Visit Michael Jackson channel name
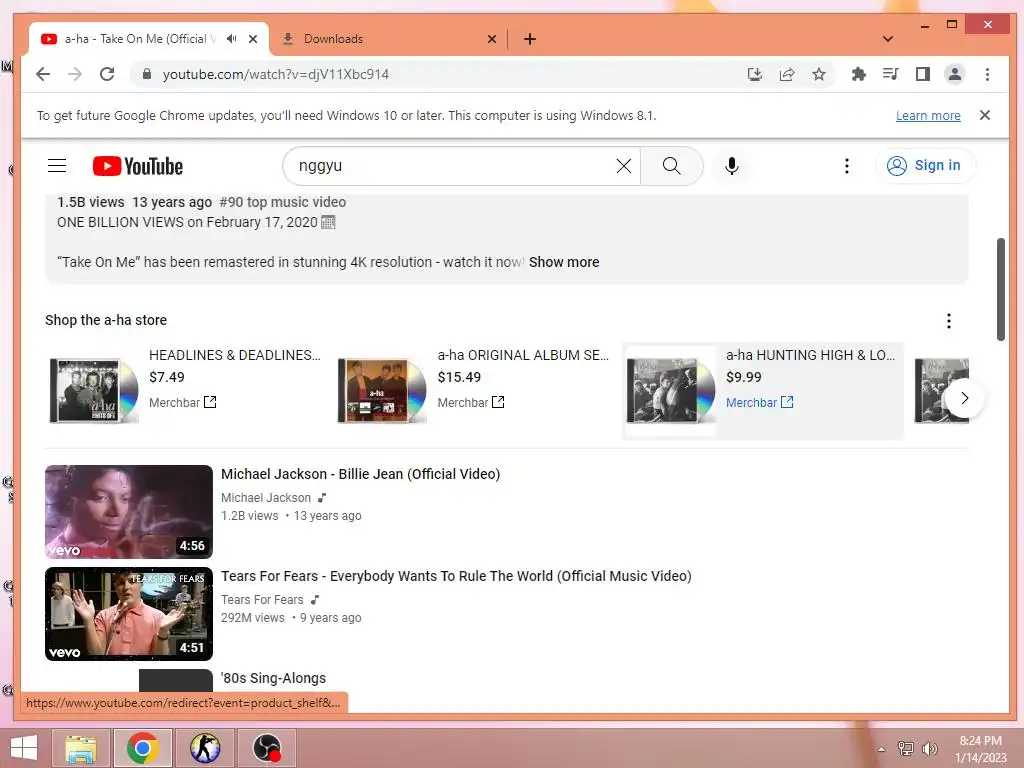The height and width of the screenshot is (768, 1024). click(x=266, y=498)
